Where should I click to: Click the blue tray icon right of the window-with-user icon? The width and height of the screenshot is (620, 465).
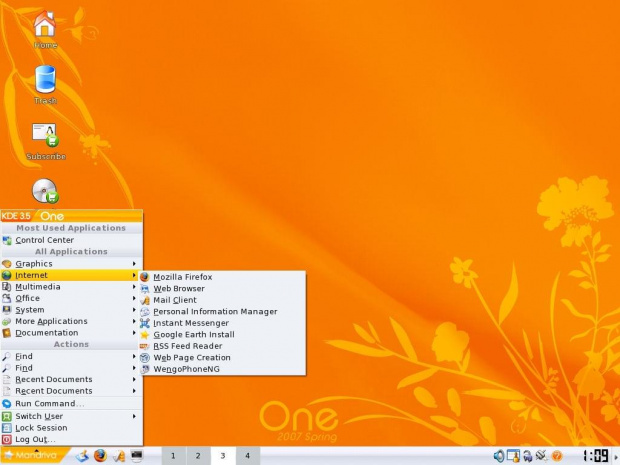click(x=527, y=456)
